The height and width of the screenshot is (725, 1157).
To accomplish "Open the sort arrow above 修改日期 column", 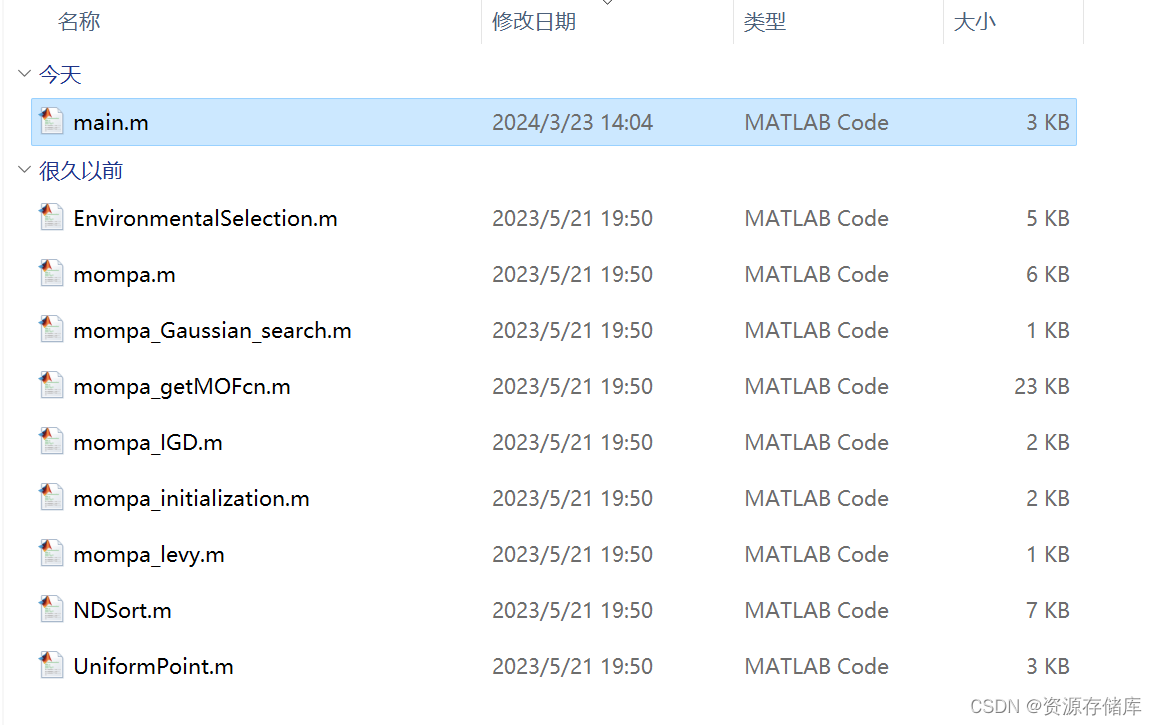I will pos(608,4).
